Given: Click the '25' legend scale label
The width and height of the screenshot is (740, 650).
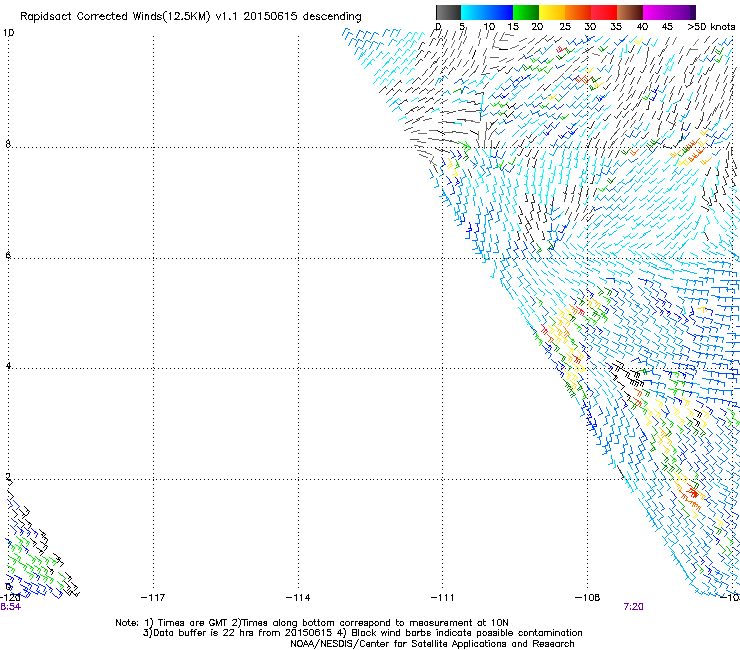Looking at the screenshot, I should 565,27.
